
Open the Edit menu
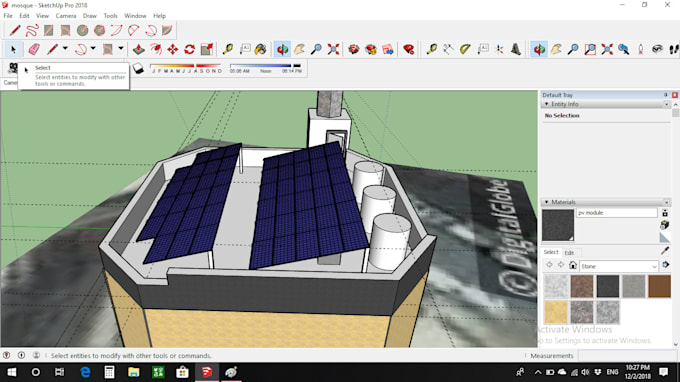point(24,16)
